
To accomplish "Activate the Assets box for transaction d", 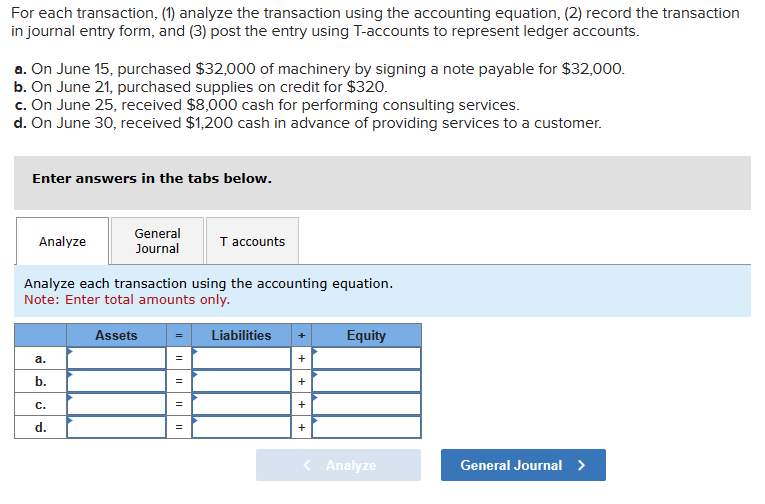I will click(x=117, y=427).
